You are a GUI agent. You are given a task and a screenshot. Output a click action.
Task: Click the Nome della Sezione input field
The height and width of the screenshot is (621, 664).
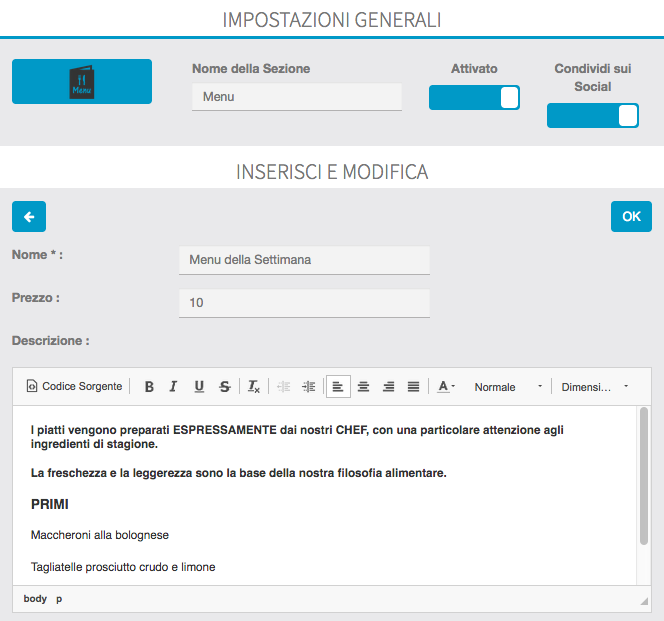point(296,97)
